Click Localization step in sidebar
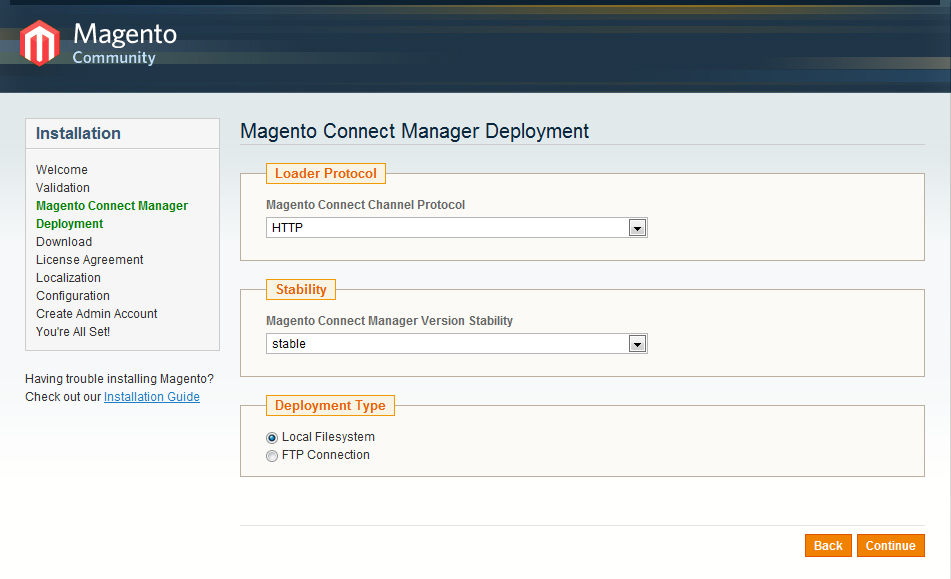Screen dimensions: 951x579 [x=68, y=278]
